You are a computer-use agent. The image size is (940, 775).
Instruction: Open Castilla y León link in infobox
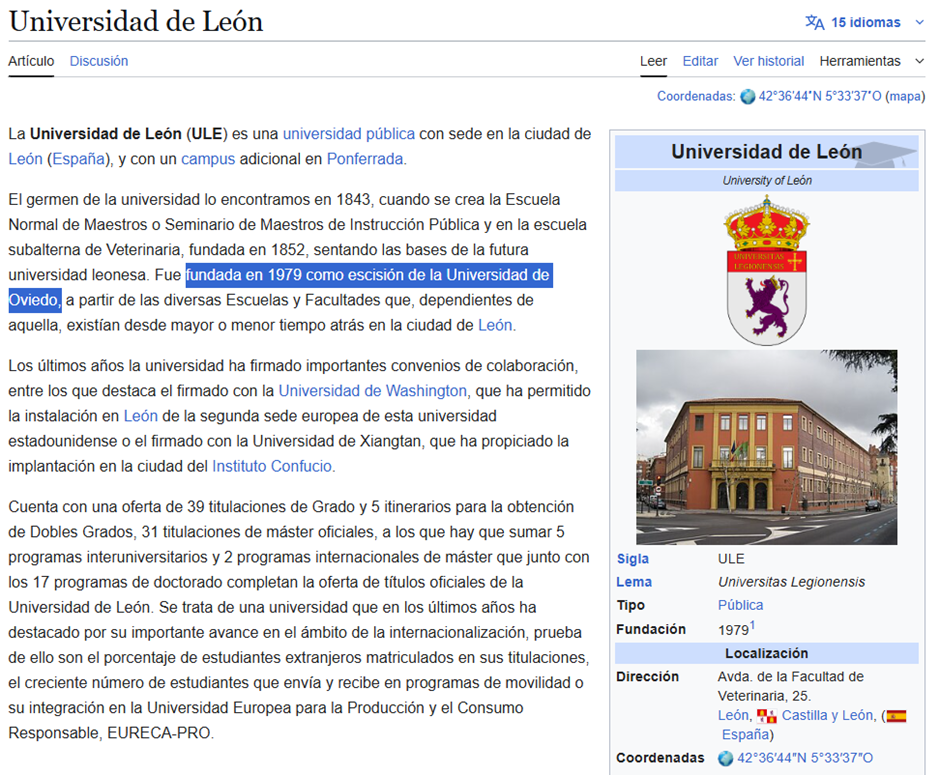pyautogui.click(x=827, y=716)
